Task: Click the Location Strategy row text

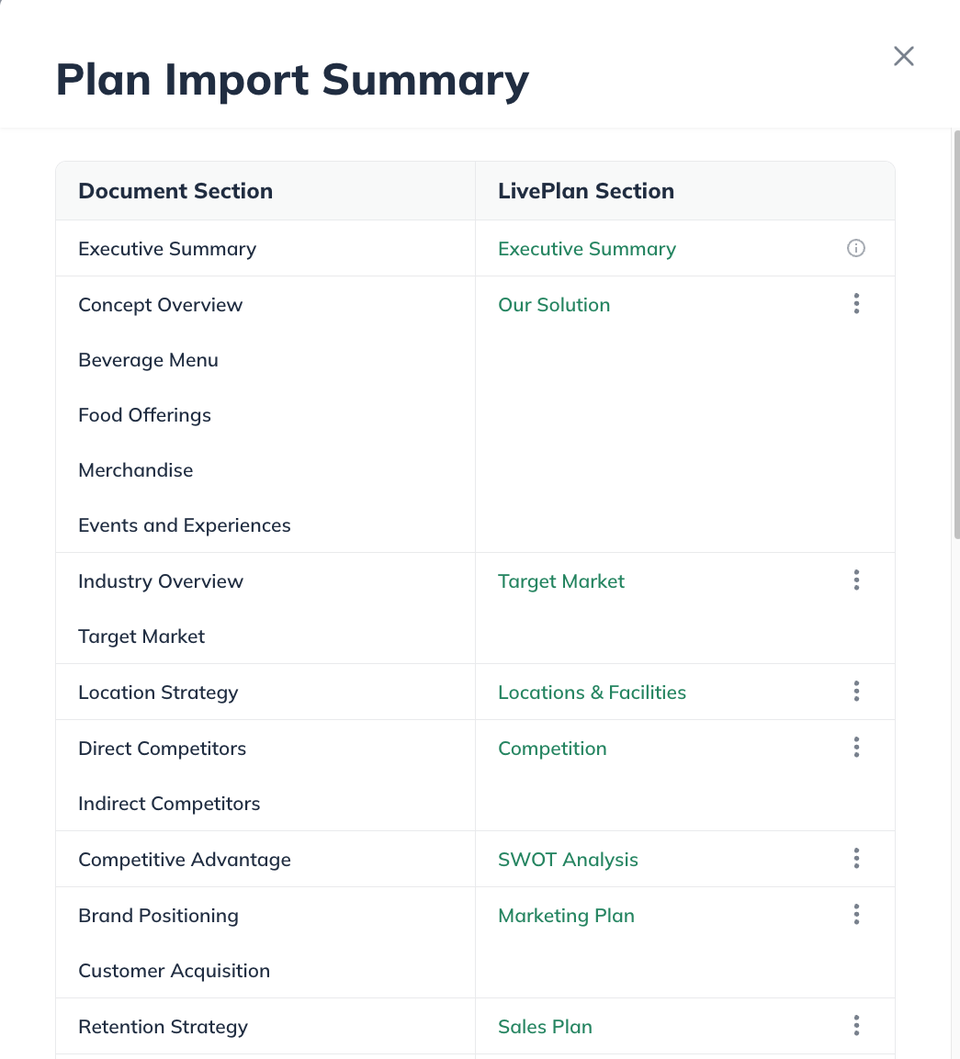Action: click(158, 693)
